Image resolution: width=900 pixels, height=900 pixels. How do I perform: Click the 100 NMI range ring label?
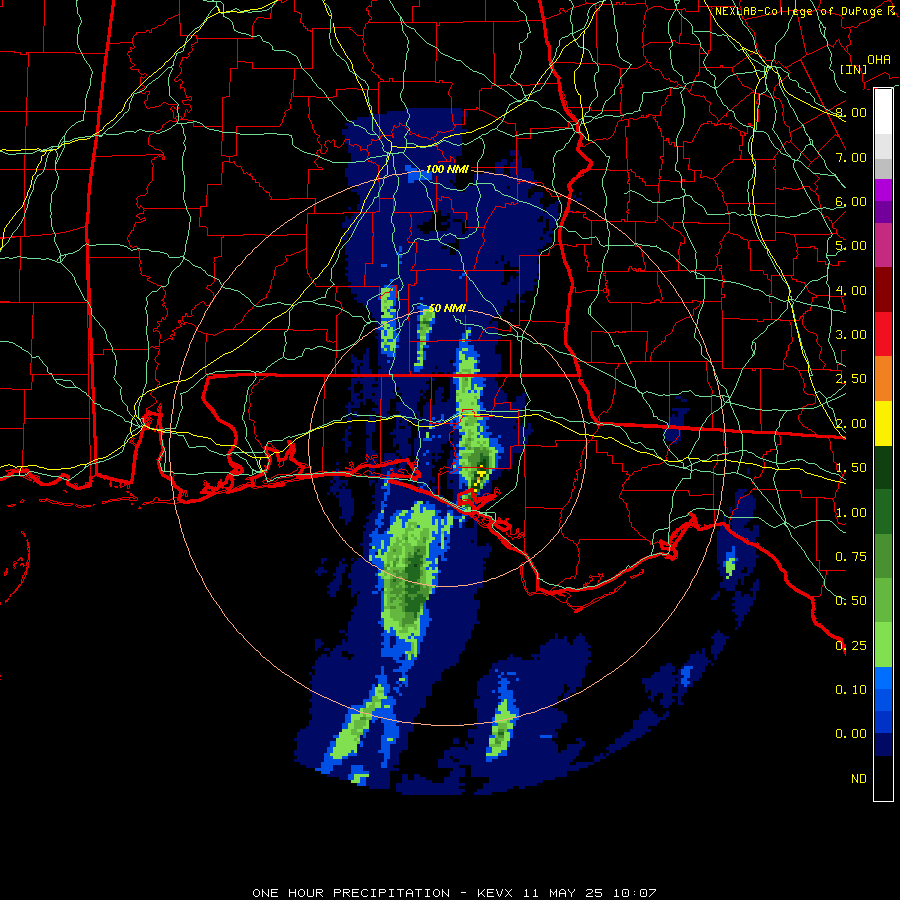click(x=447, y=169)
